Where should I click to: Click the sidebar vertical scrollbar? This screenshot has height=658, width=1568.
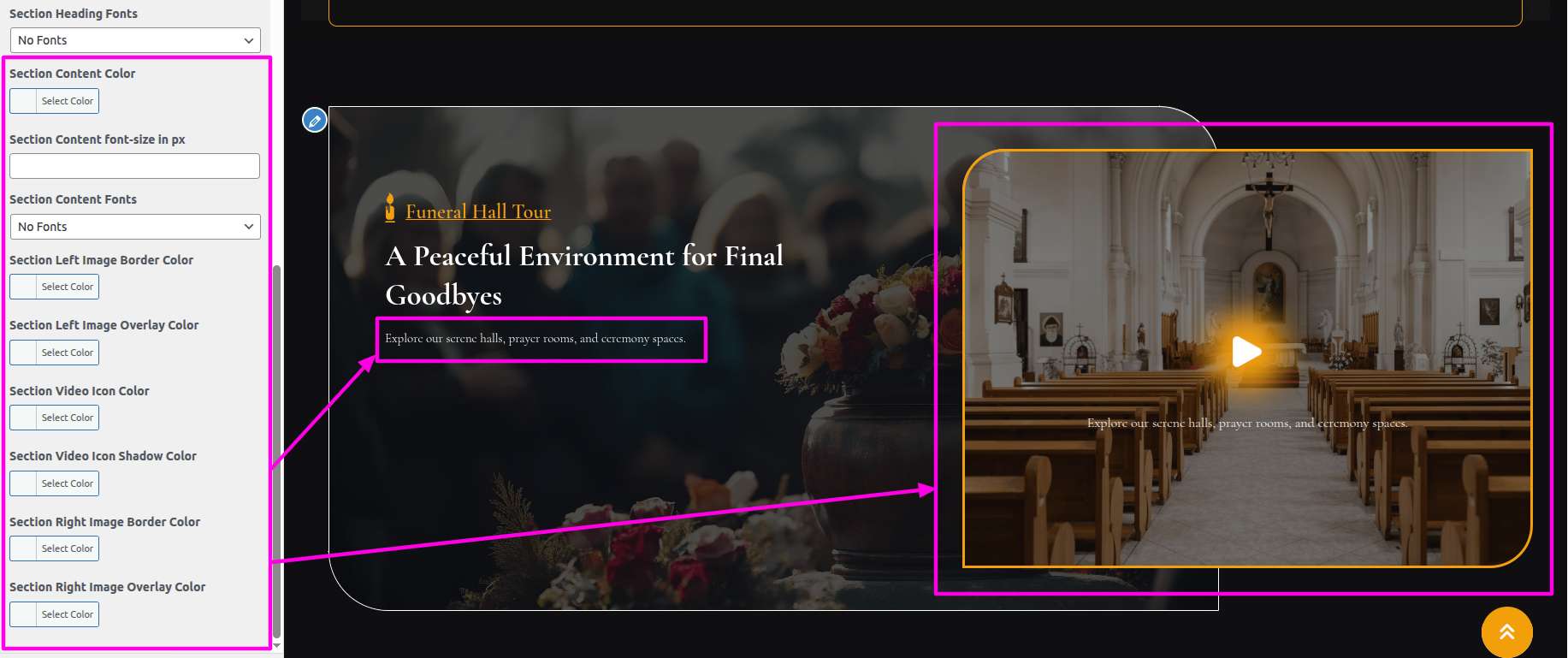[276, 453]
